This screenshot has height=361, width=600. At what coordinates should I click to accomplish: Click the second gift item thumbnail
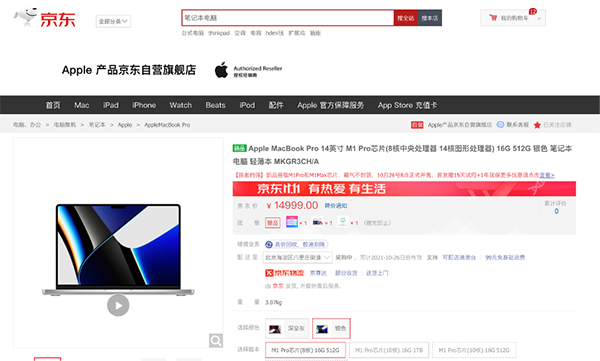tap(318, 222)
